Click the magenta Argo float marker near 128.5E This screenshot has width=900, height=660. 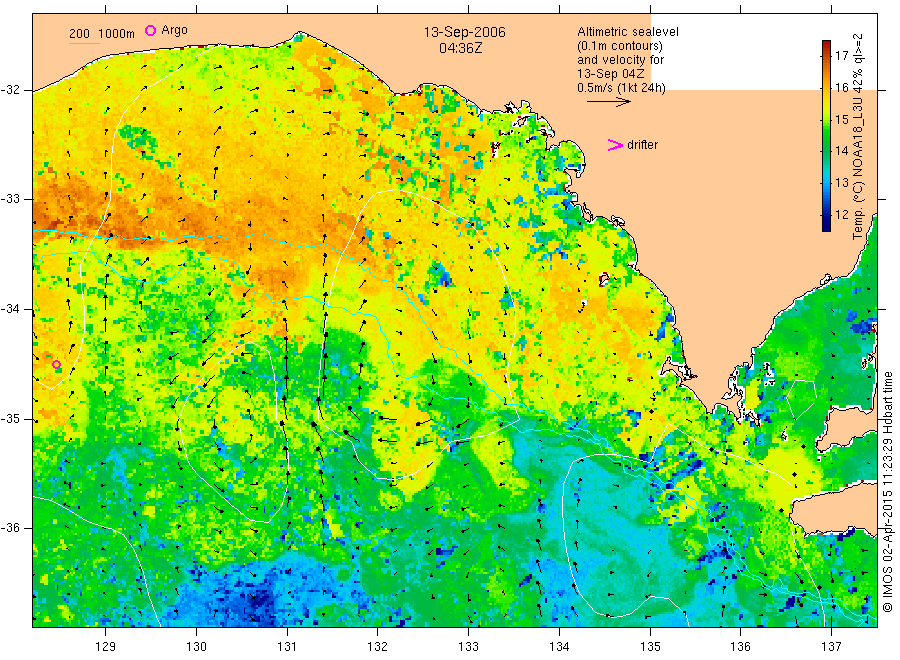[x=56, y=364]
